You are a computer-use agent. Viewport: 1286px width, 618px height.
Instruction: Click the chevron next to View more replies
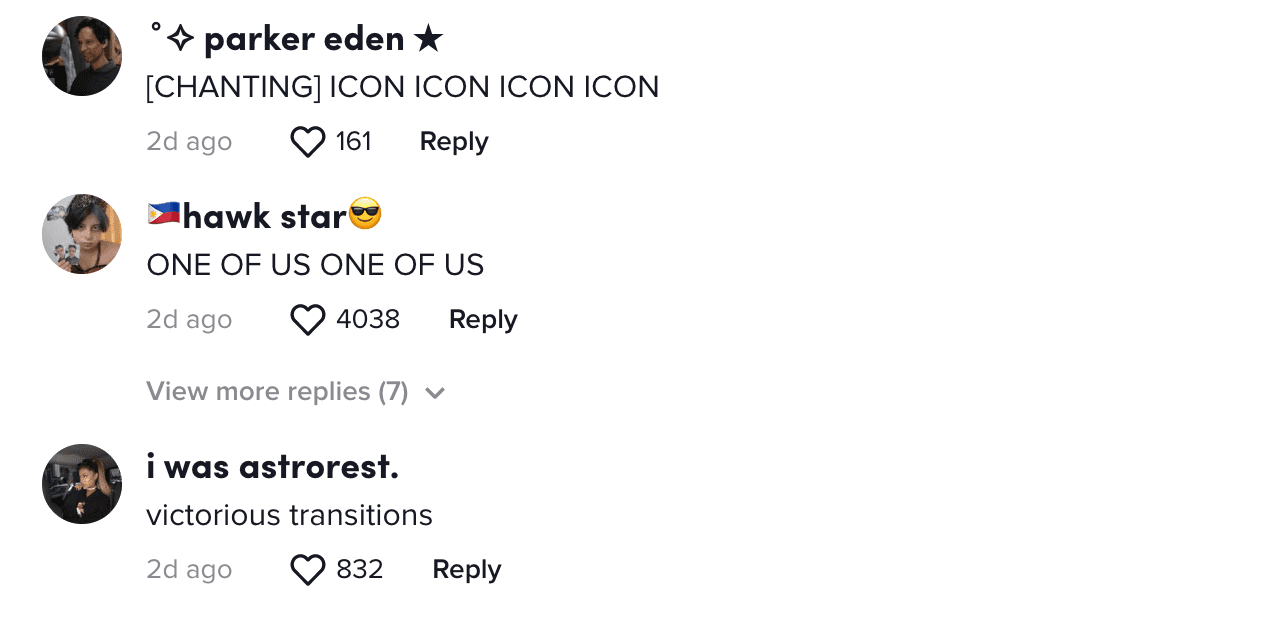coord(435,393)
